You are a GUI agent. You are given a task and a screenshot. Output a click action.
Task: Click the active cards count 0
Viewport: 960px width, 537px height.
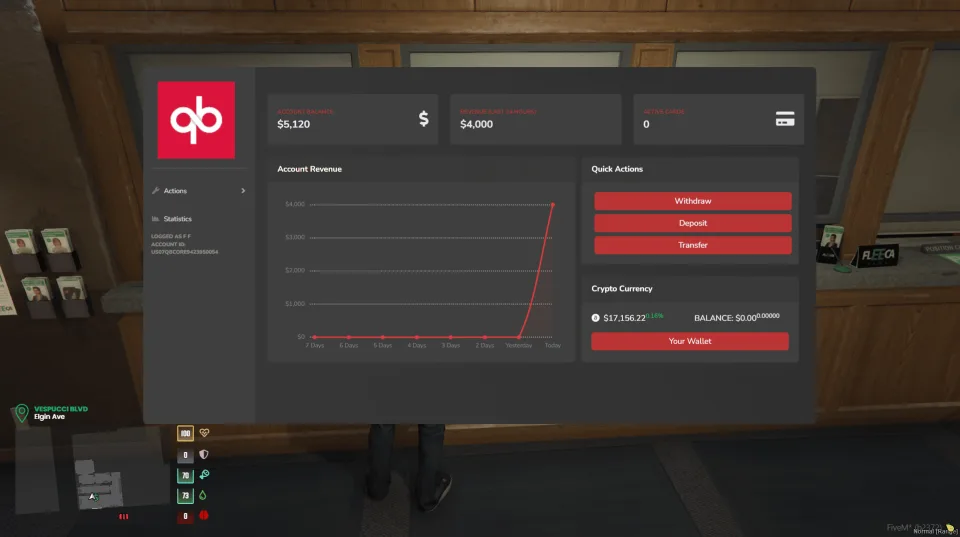646,124
